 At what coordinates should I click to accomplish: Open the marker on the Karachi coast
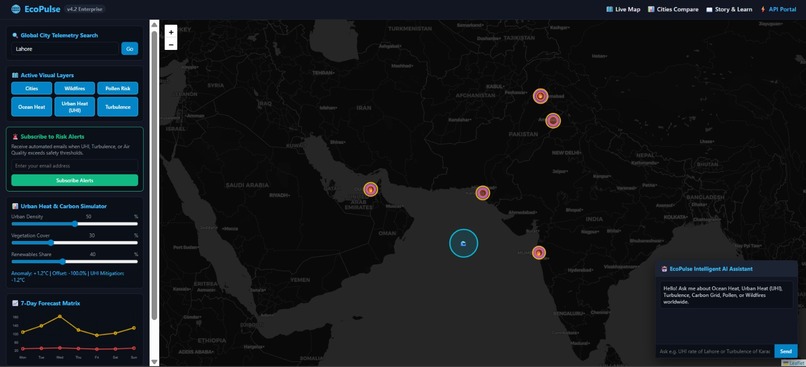[483, 193]
